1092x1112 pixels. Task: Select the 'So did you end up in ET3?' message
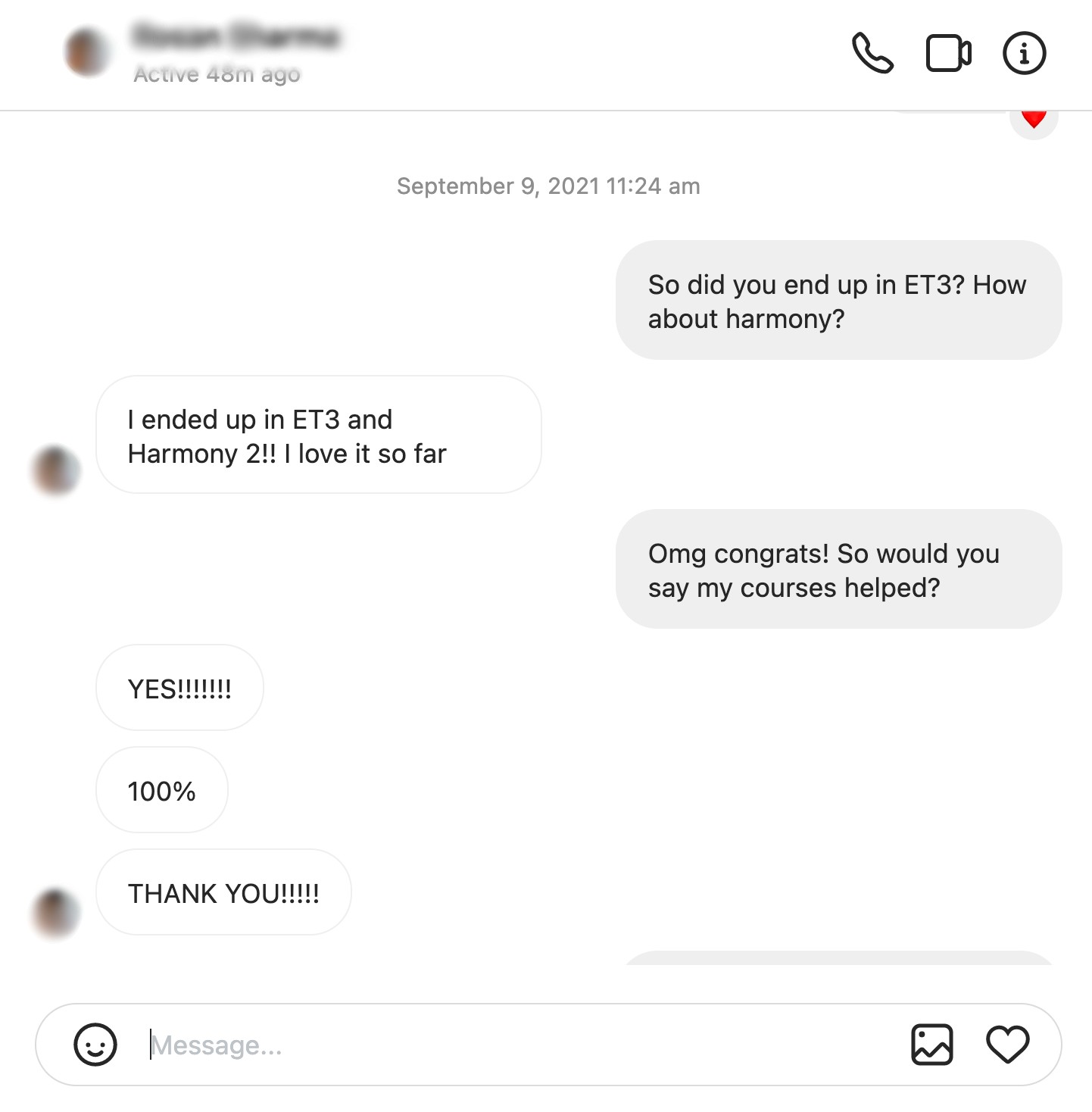pyautogui.click(x=838, y=300)
